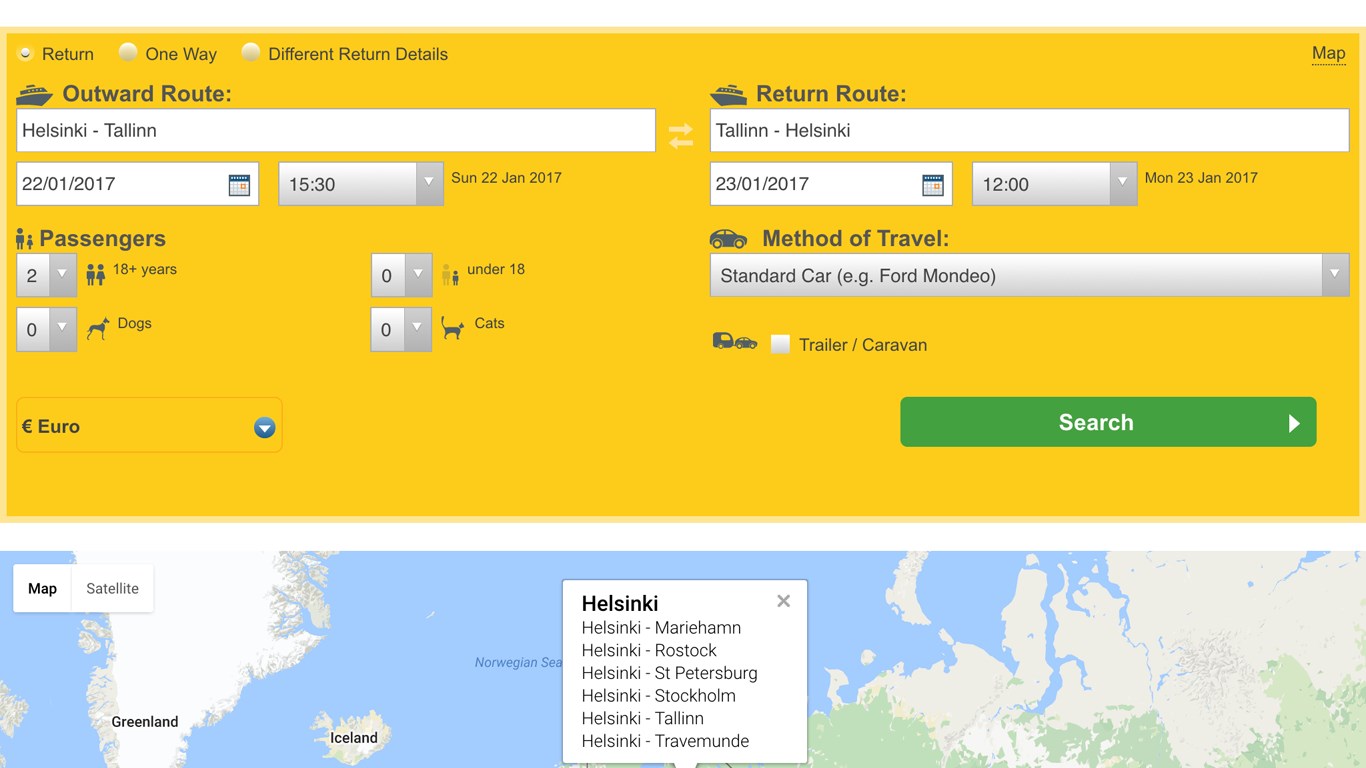Open the Map link top right
This screenshot has height=768, width=1366.
[1328, 53]
